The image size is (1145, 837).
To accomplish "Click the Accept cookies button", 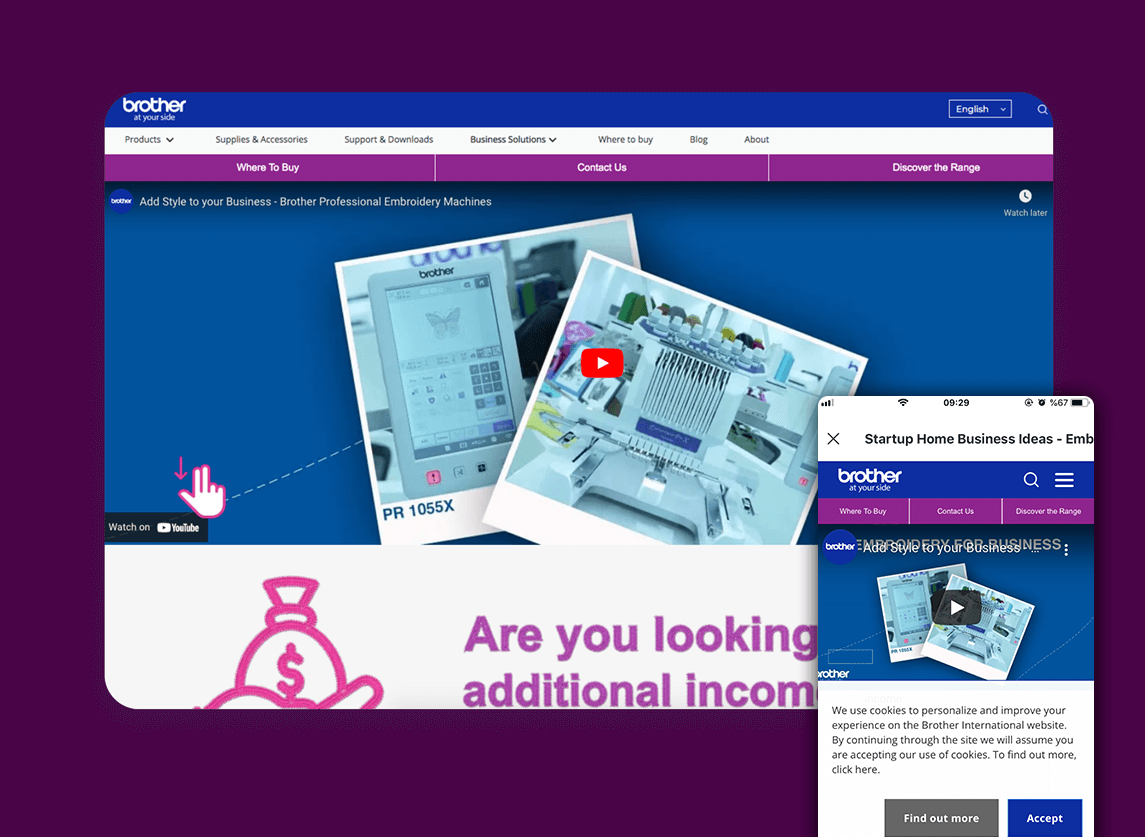I will 1044,818.
